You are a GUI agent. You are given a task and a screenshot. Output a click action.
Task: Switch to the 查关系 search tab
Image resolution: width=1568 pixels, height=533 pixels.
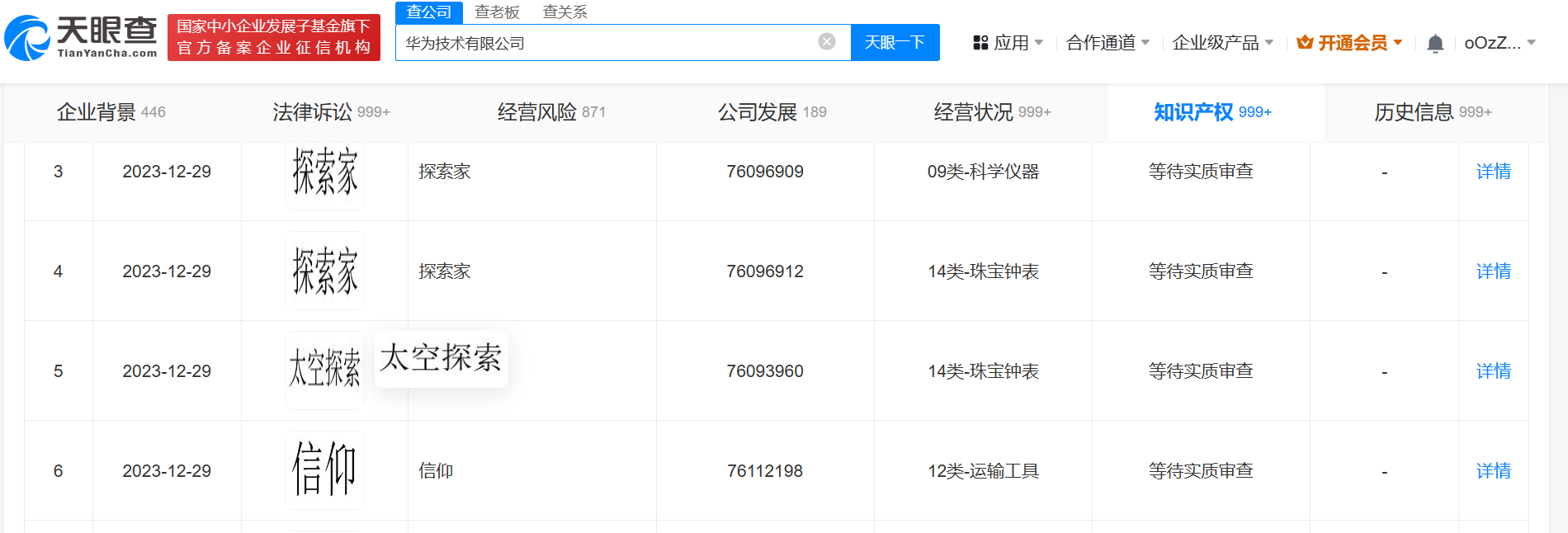[x=565, y=12]
